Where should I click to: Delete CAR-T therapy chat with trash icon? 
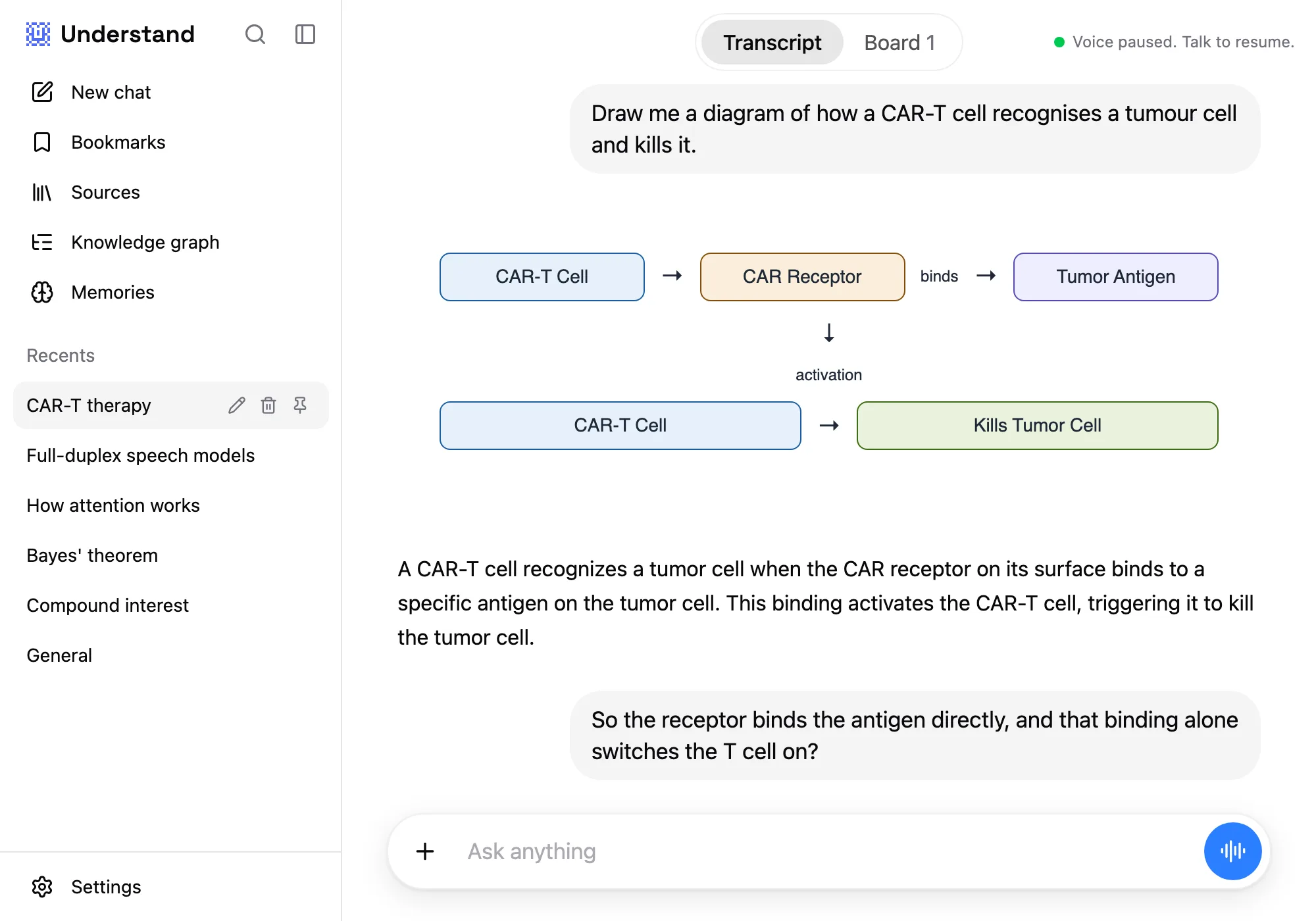click(x=268, y=405)
